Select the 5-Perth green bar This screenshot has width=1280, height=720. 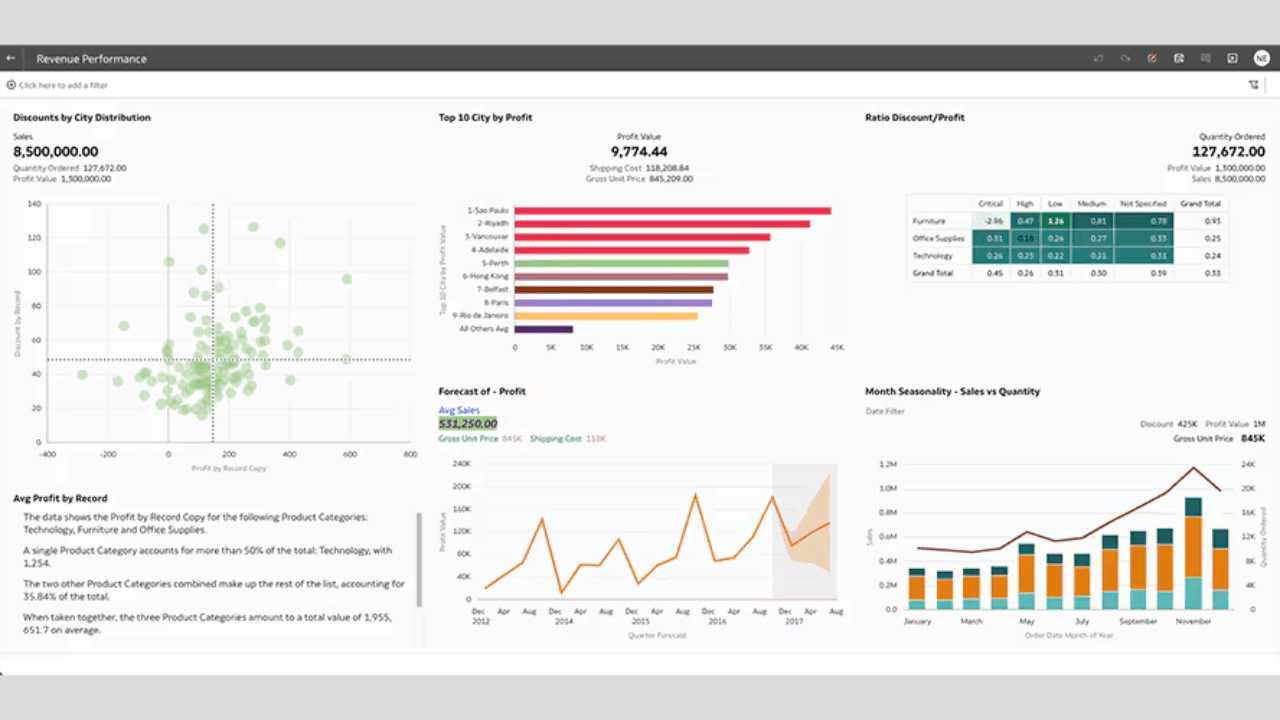point(621,263)
